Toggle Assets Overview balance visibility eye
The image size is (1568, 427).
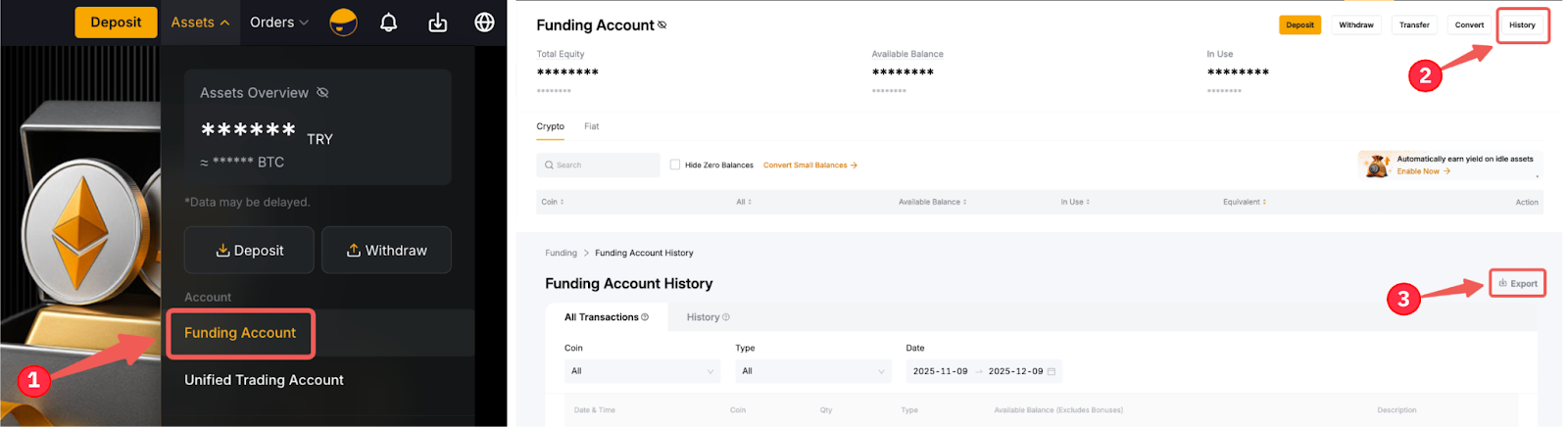pos(322,93)
